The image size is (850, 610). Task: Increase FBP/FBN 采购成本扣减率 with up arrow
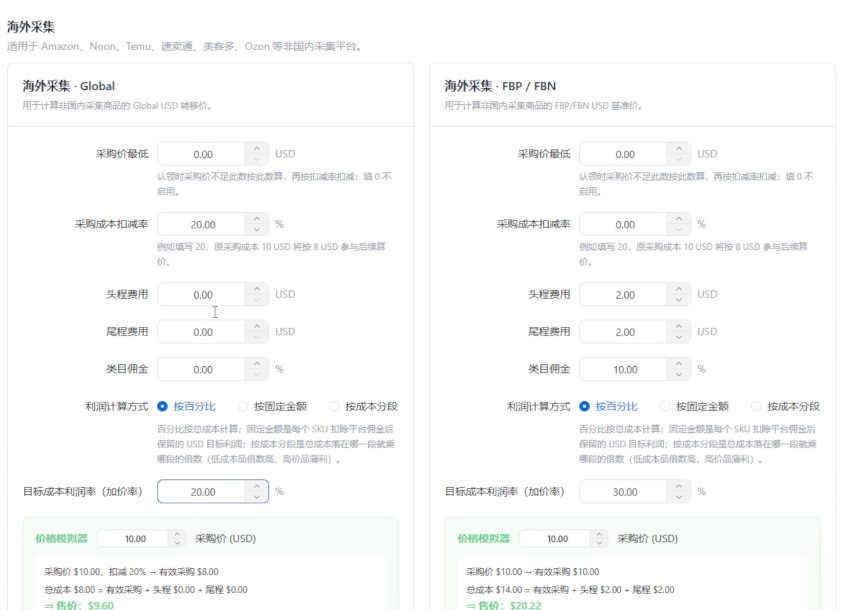(x=679, y=219)
